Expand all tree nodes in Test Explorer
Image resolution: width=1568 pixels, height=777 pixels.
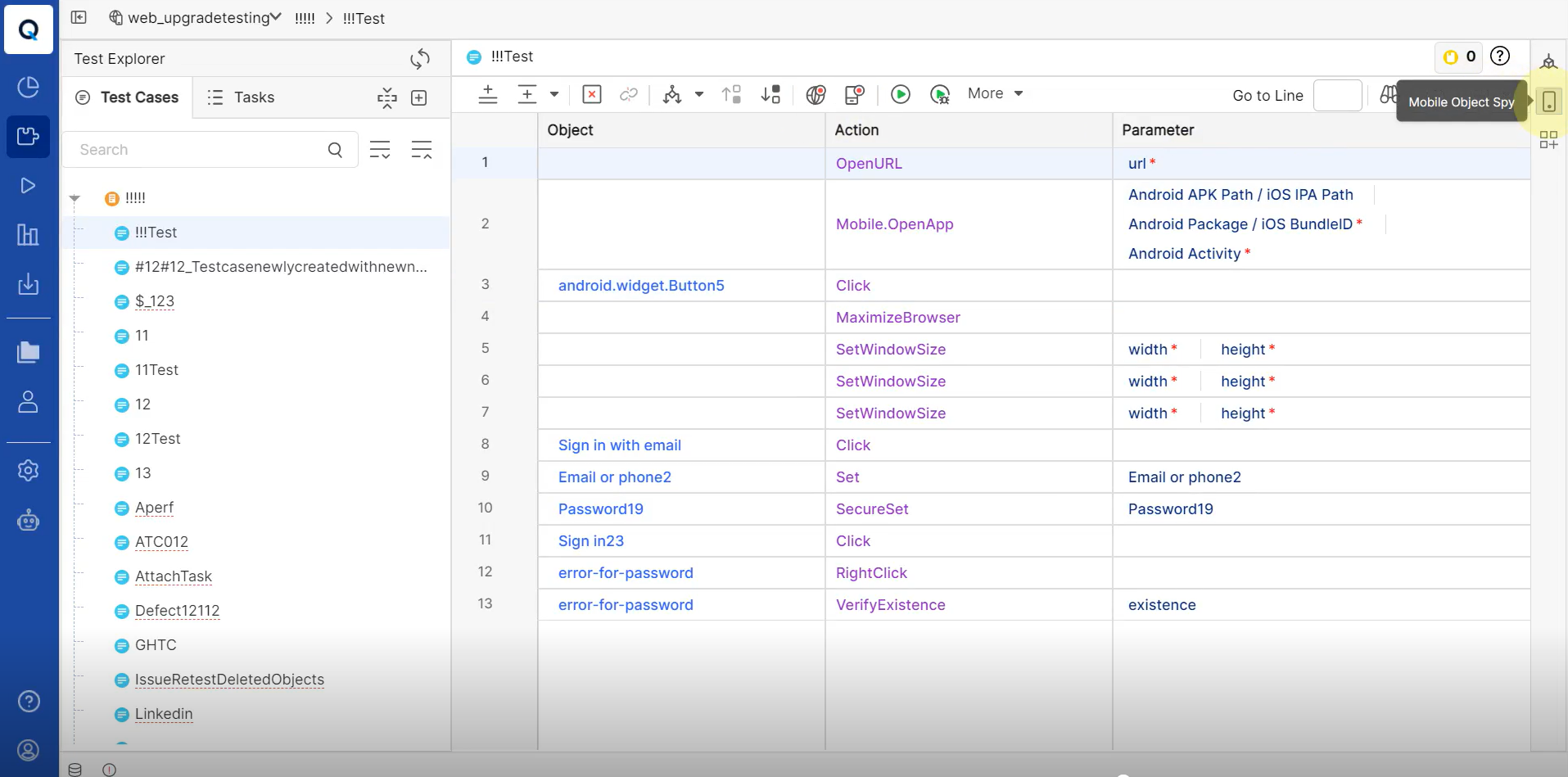380,150
